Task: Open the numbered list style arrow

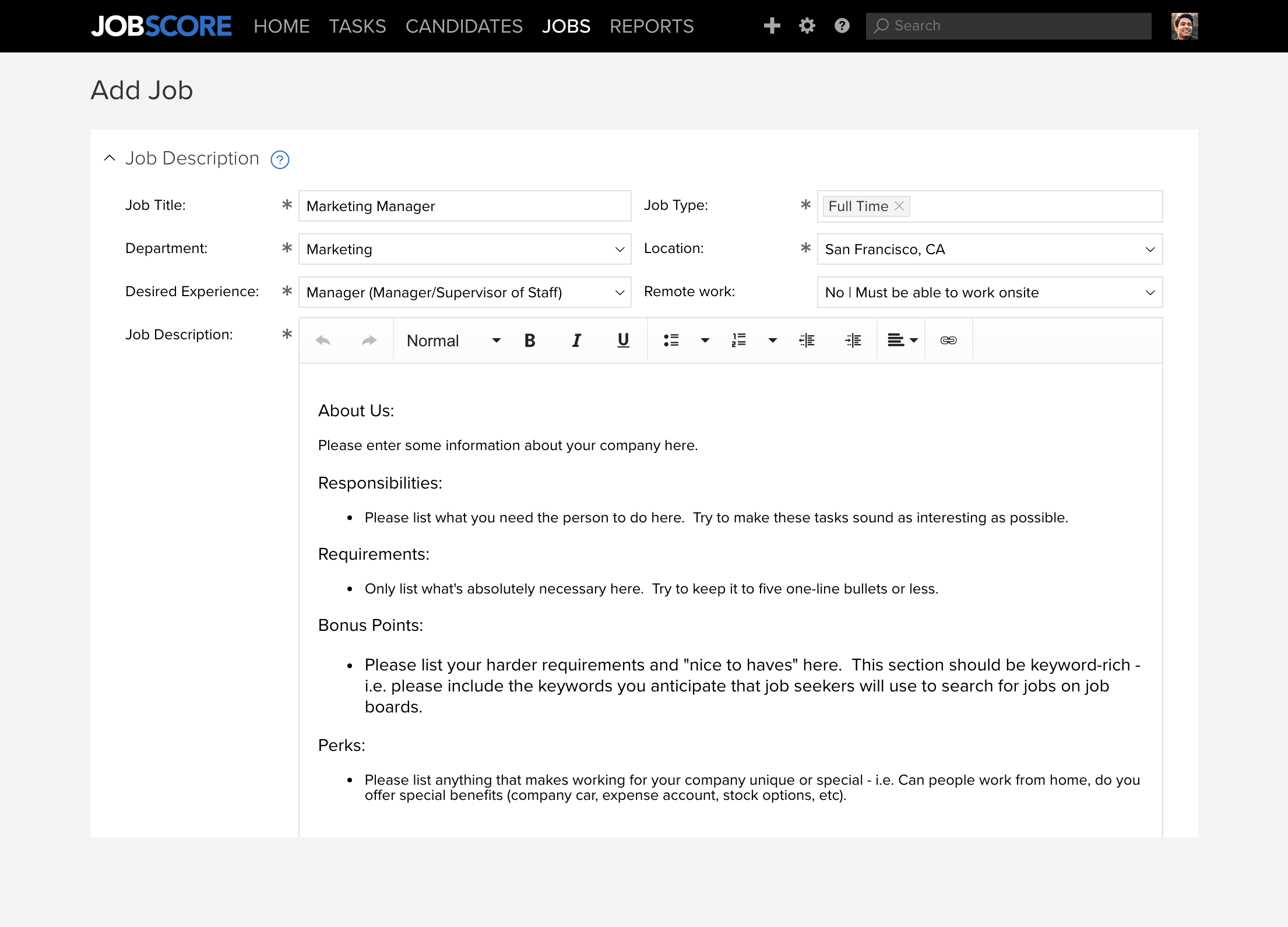Action: click(x=772, y=340)
